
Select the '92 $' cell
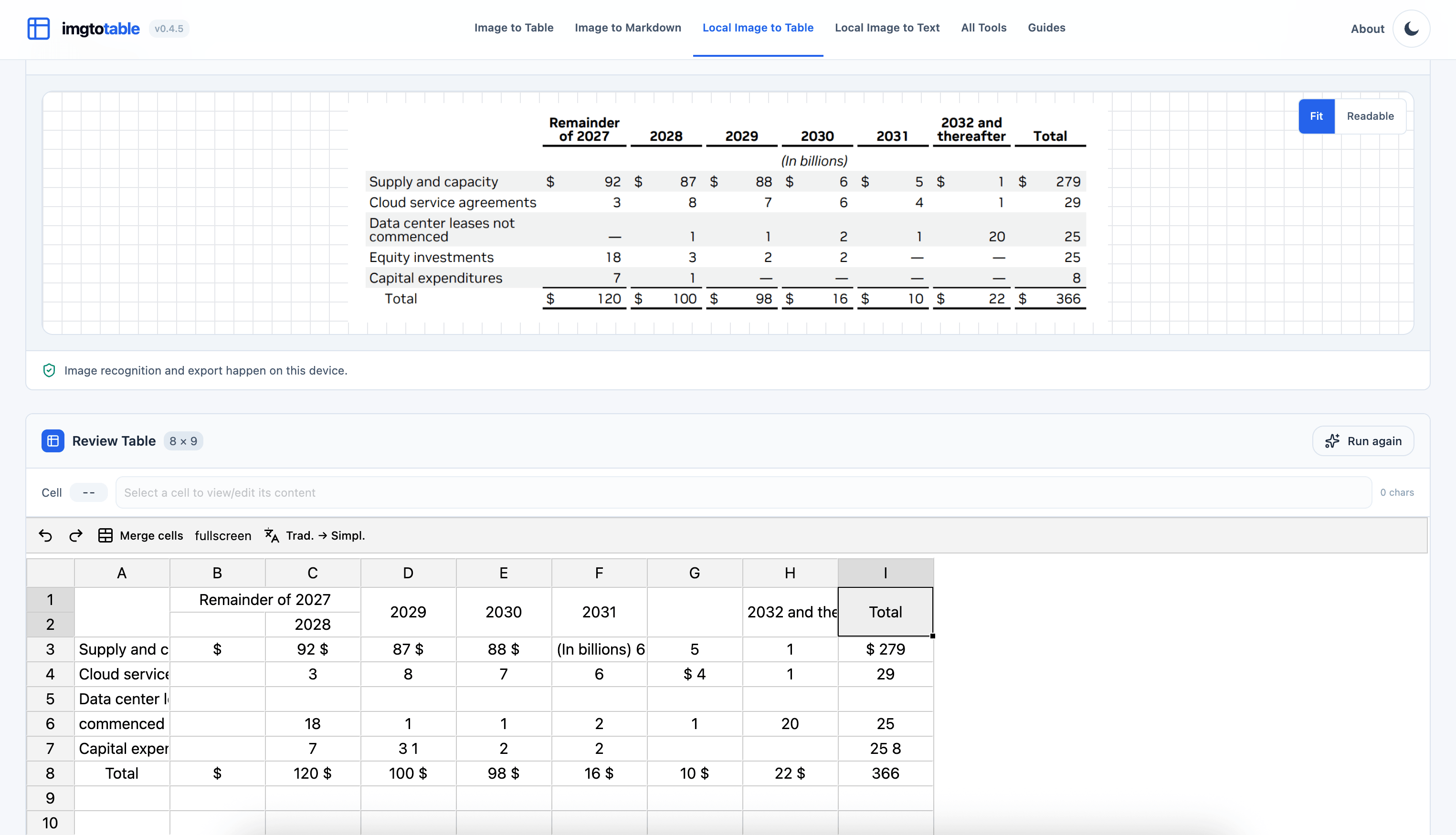click(312, 648)
